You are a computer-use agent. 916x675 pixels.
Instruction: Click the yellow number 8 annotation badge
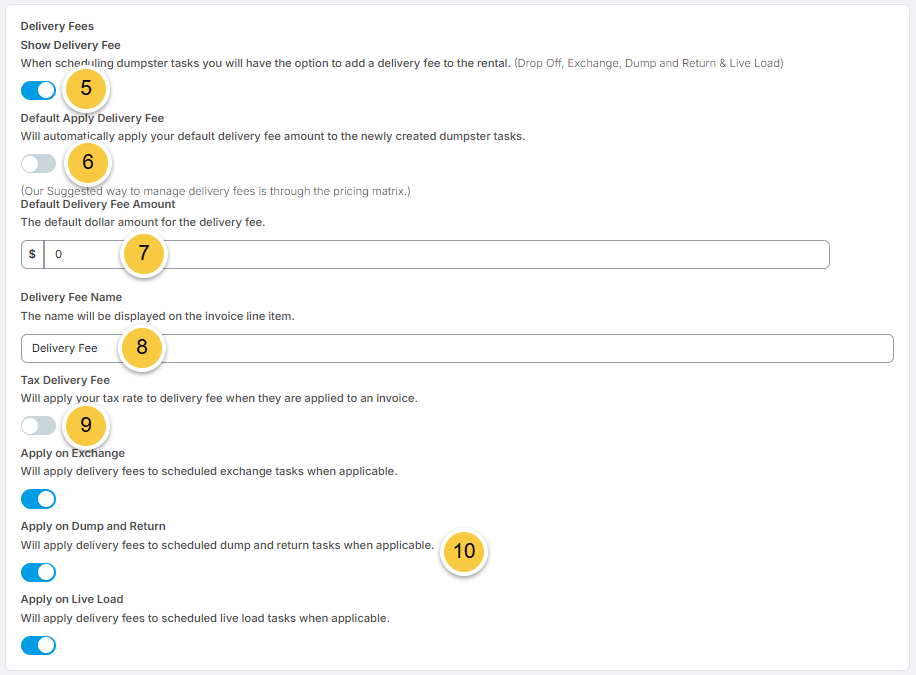(x=142, y=348)
